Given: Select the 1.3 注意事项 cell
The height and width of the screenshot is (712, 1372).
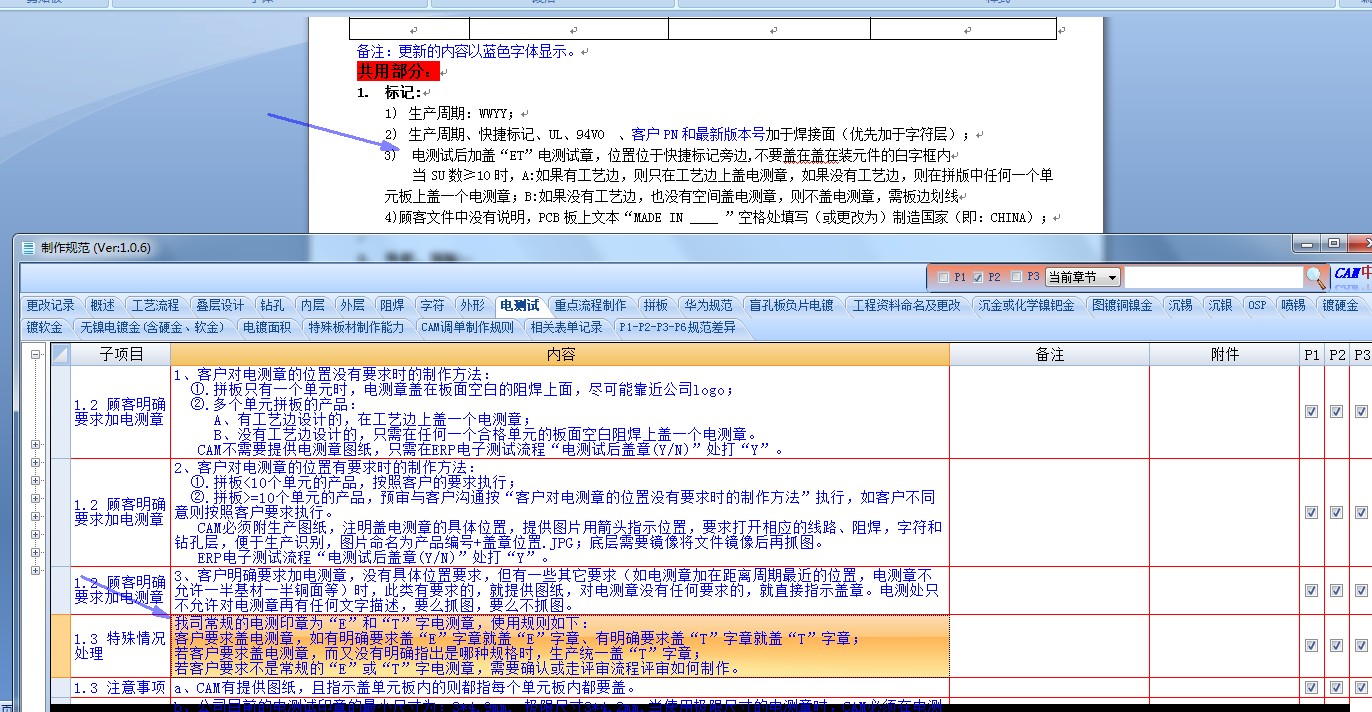Looking at the screenshot, I should coord(121,687).
